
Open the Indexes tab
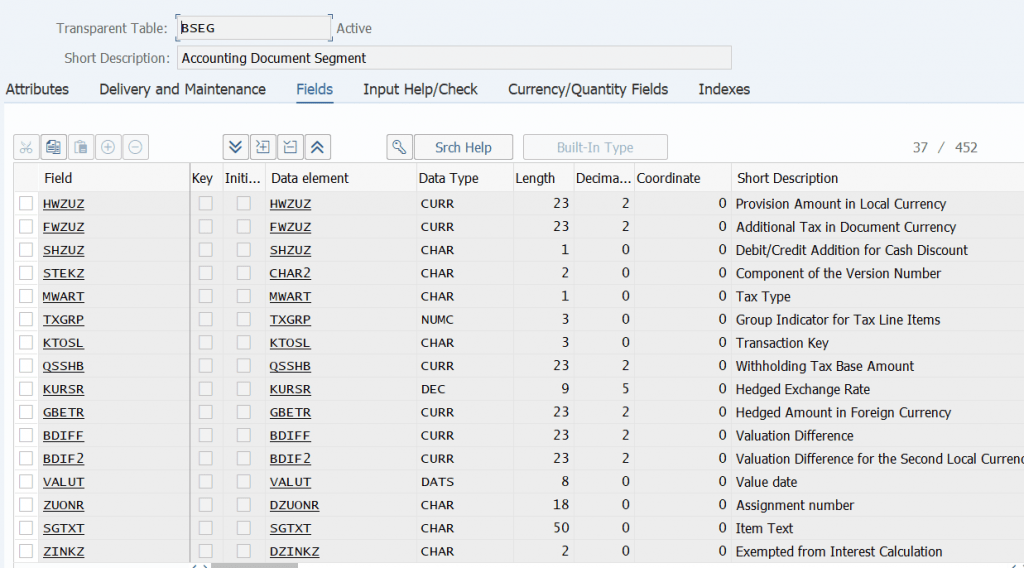724,89
